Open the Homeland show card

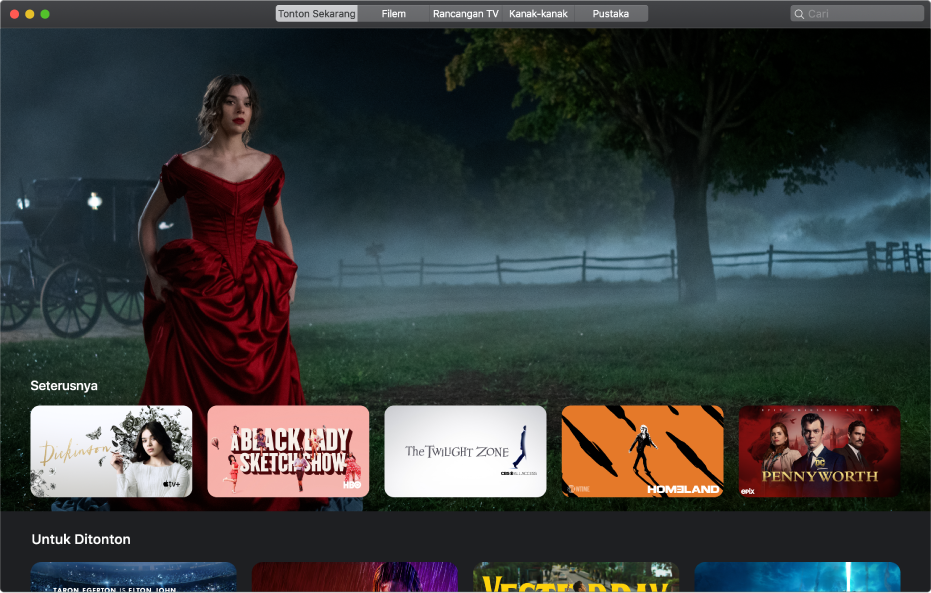(x=642, y=451)
